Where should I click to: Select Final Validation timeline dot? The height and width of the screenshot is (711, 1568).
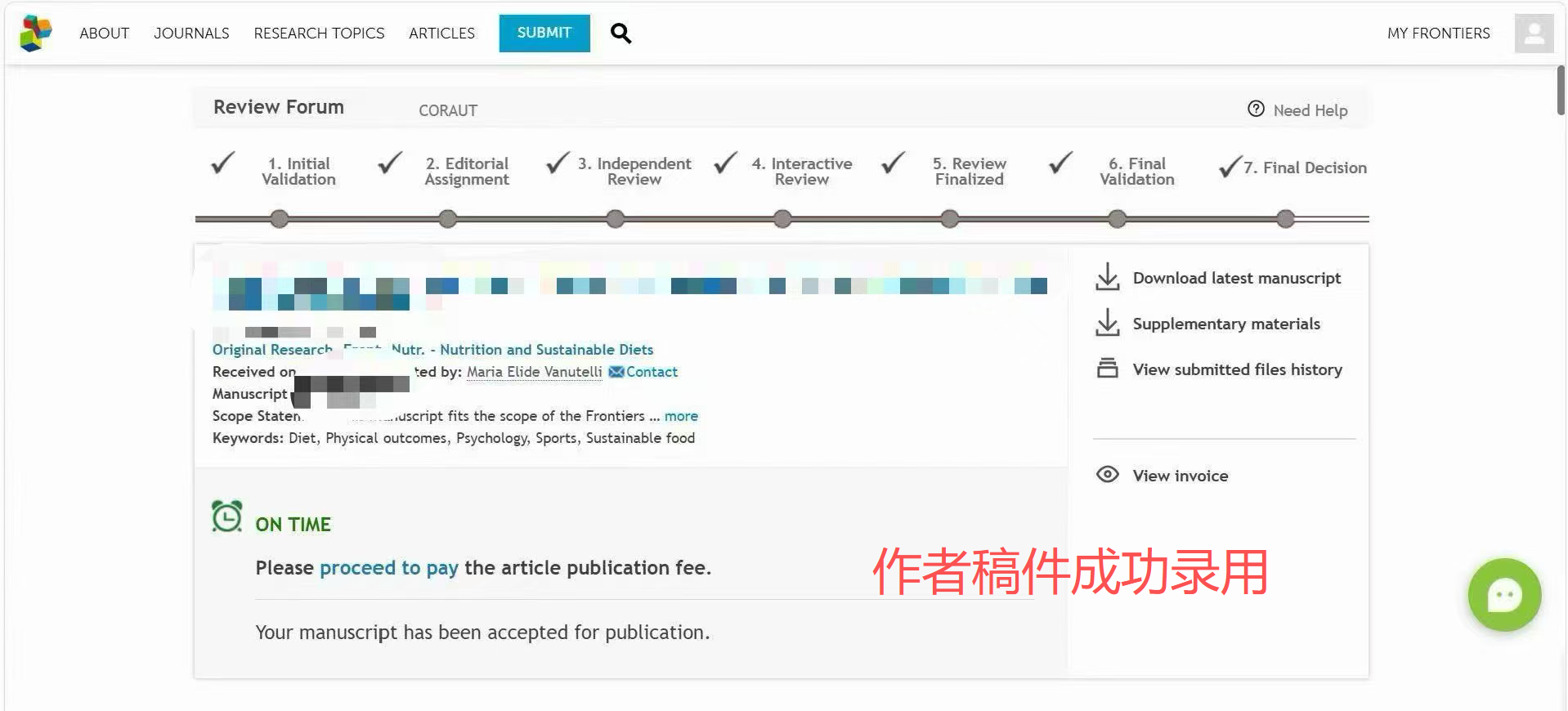pyautogui.click(x=1118, y=219)
